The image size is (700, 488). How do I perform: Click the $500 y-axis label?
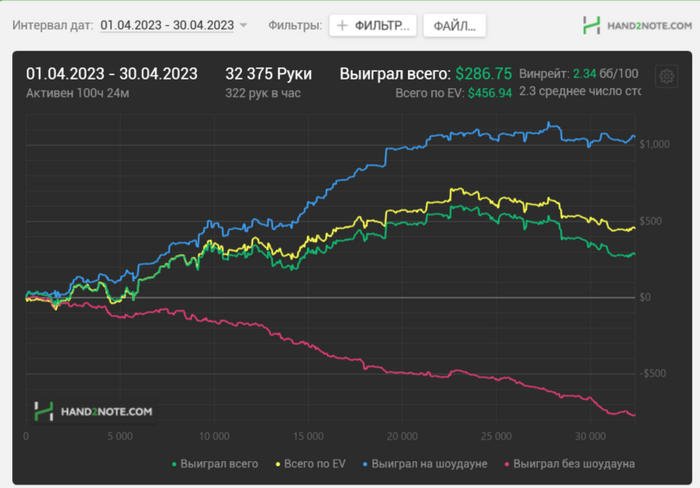(x=650, y=221)
